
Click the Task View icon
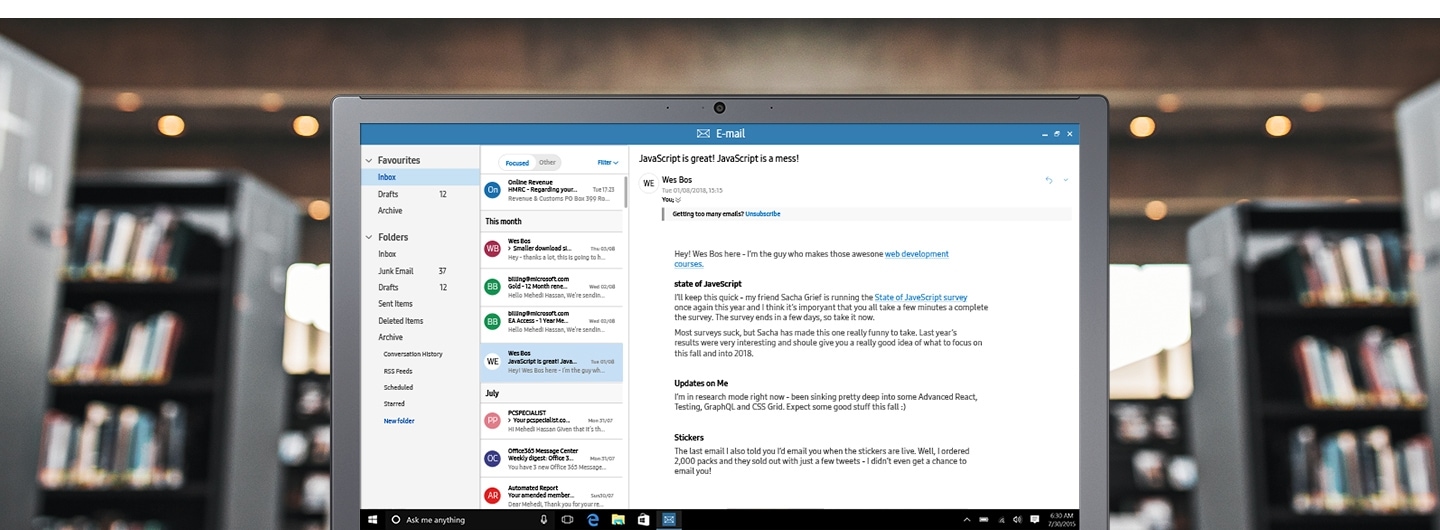(x=567, y=520)
